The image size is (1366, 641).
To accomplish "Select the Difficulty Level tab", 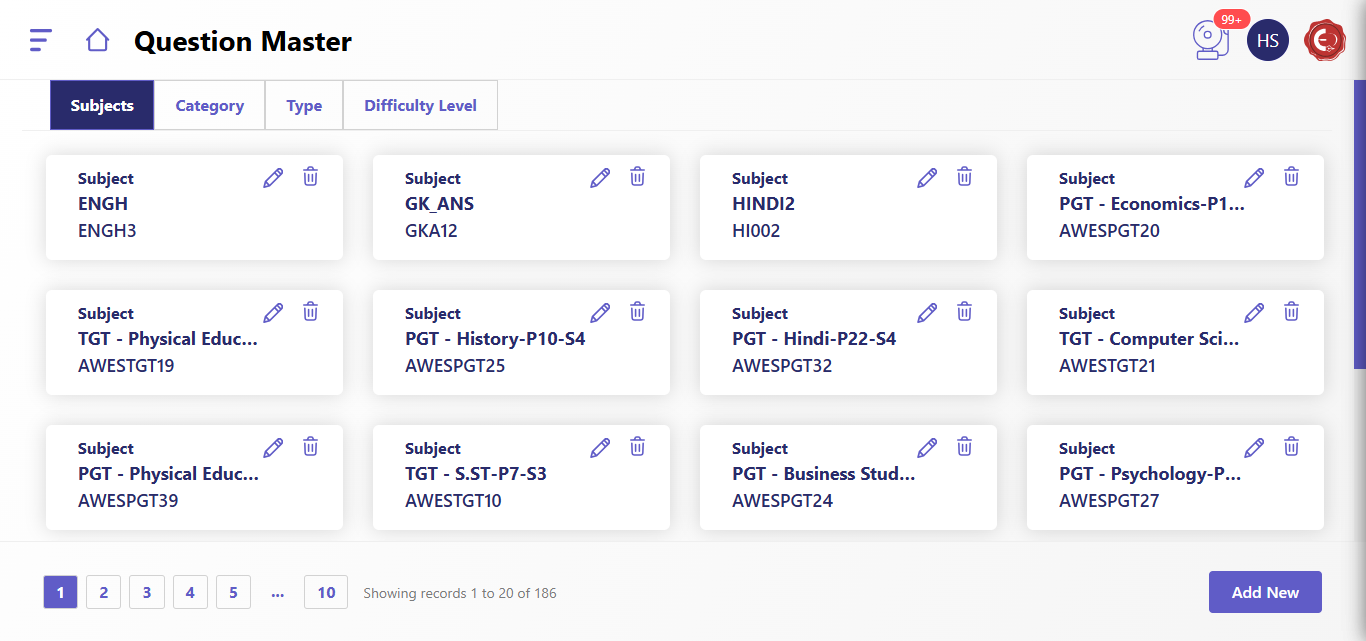I will coord(420,106).
